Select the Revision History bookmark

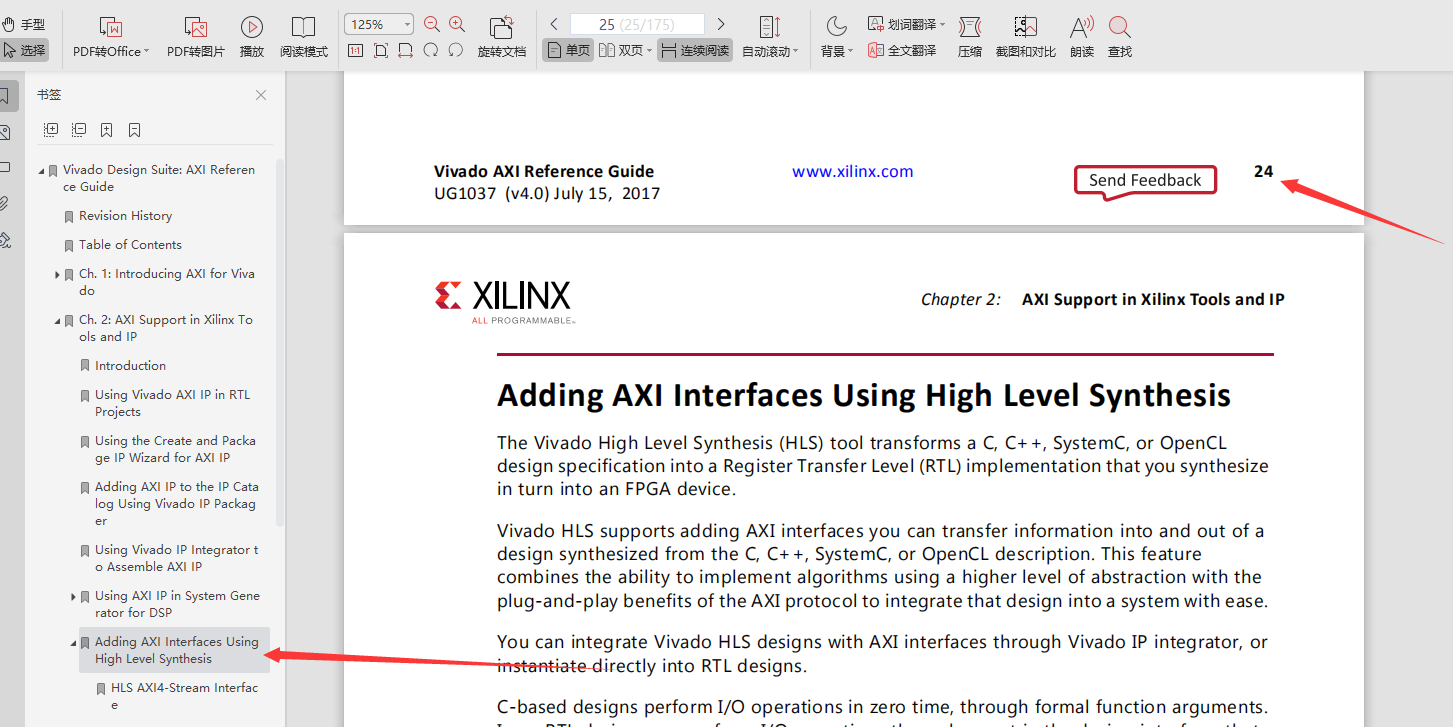[x=125, y=215]
